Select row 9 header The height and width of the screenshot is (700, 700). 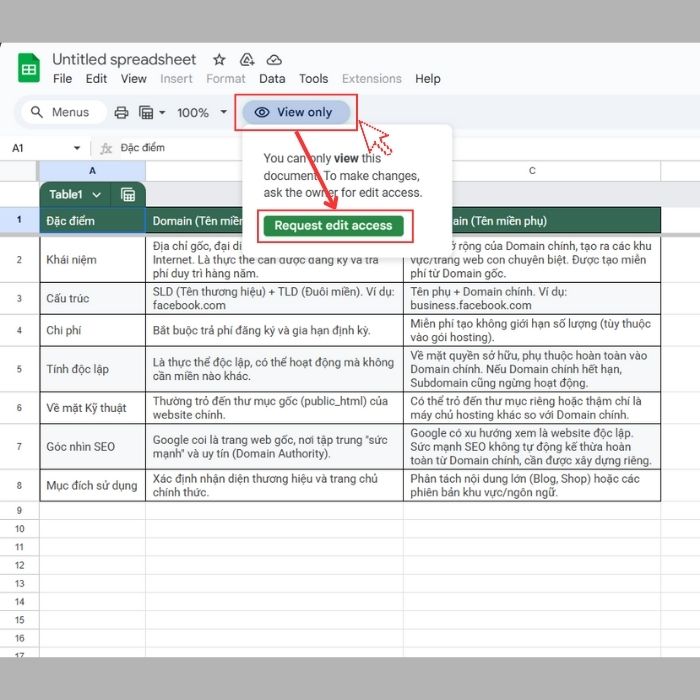(x=19, y=510)
